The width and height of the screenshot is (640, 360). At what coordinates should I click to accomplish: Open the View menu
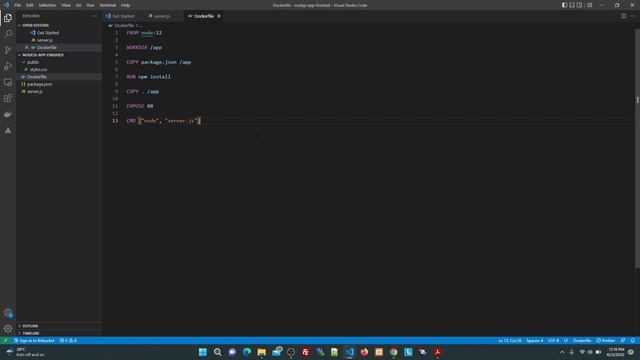click(x=66, y=5)
